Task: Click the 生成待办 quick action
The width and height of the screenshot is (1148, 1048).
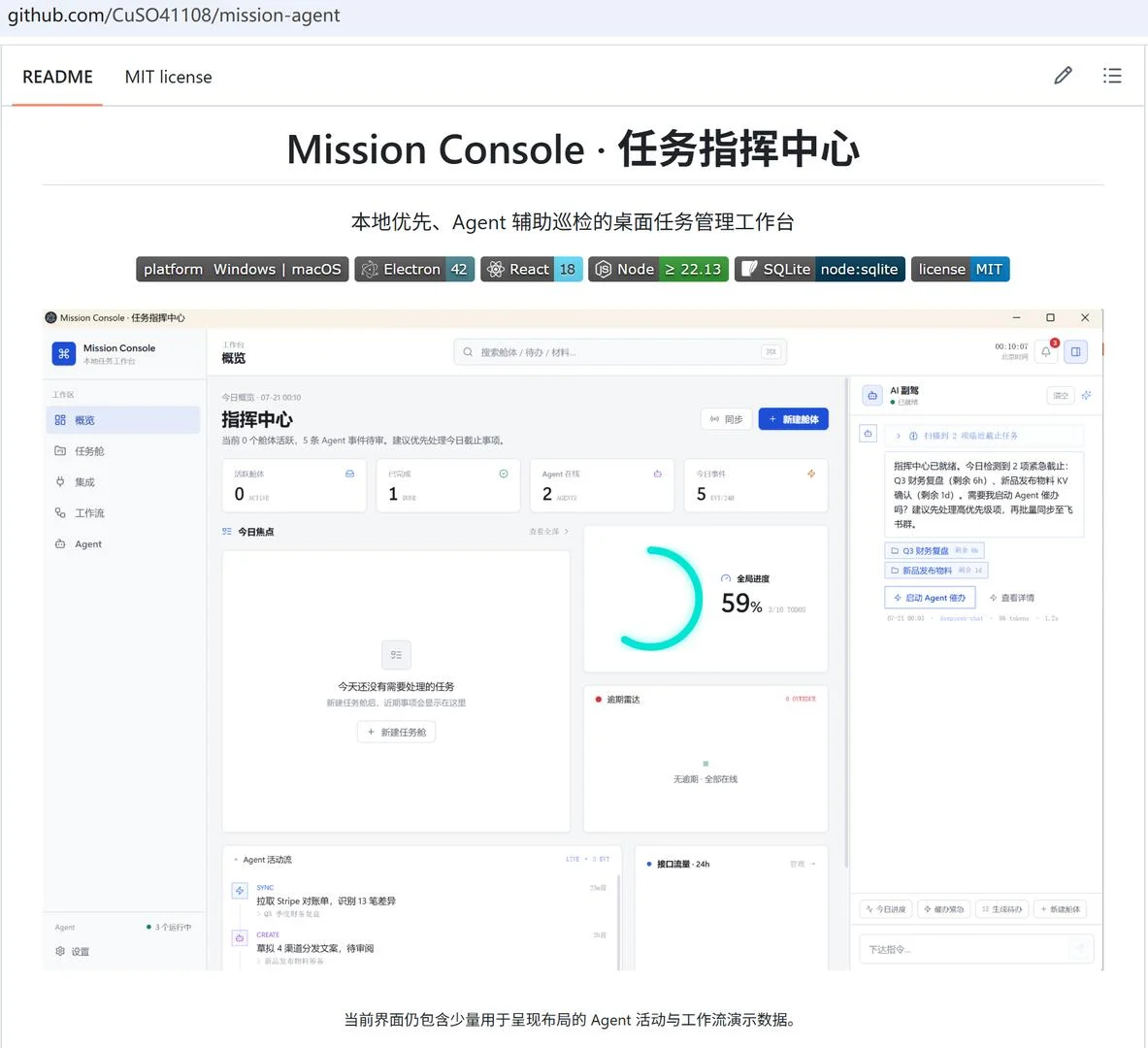Action: tap(1001, 909)
